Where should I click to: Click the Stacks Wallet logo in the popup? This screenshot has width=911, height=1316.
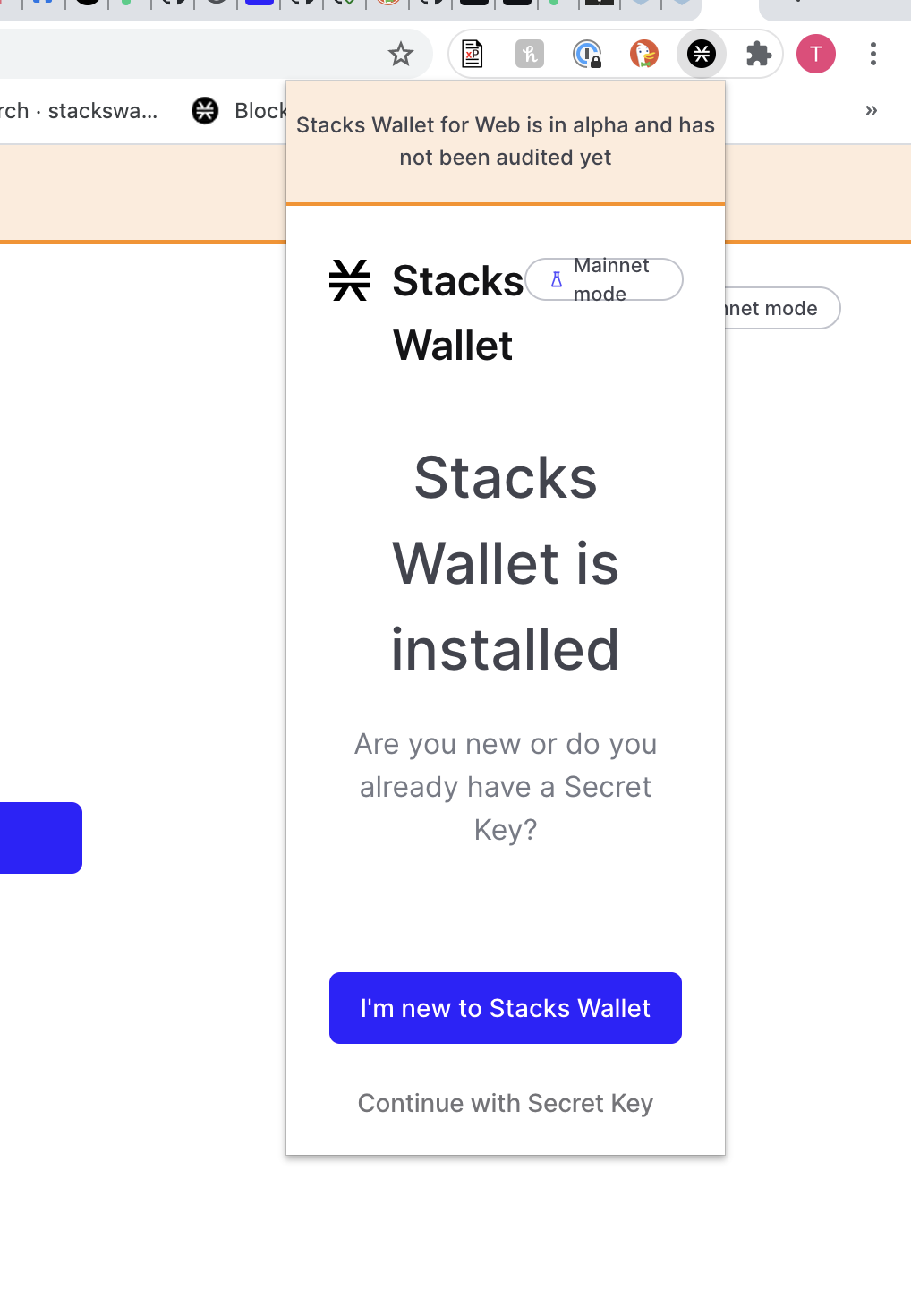coord(350,279)
